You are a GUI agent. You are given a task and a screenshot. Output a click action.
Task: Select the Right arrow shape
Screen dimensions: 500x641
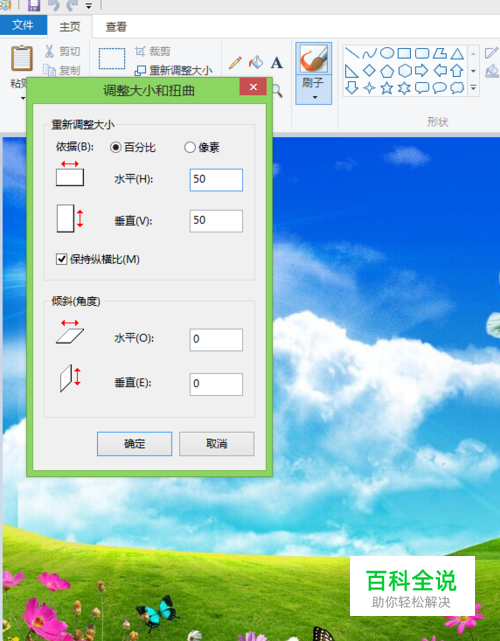pos(422,71)
